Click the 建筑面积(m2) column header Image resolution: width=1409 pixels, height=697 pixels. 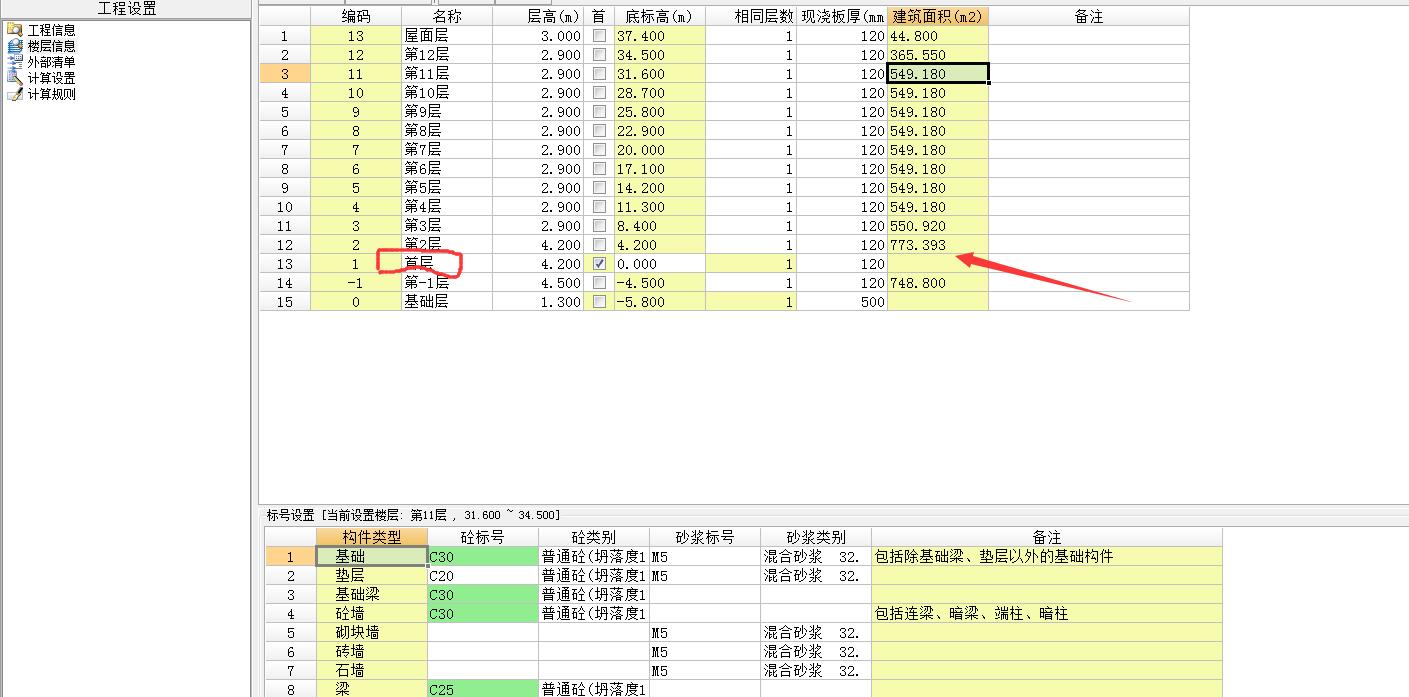point(936,15)
